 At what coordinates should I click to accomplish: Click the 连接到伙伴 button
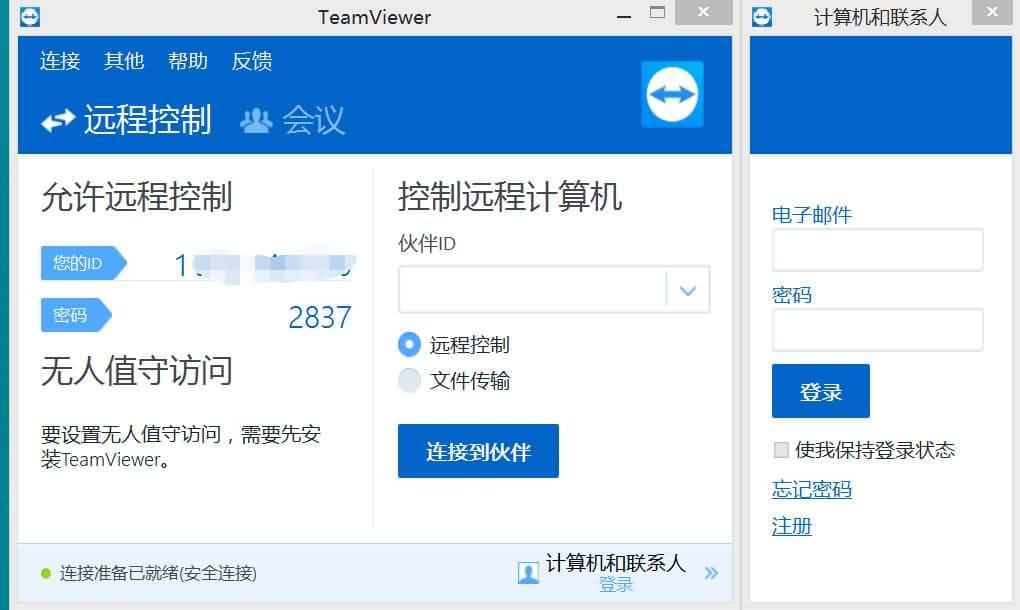pos(478,451)
